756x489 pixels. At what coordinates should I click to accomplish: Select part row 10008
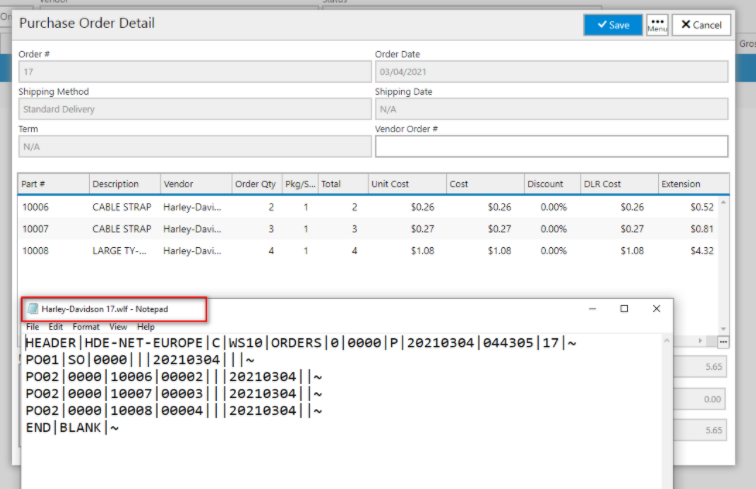point(368,250)
